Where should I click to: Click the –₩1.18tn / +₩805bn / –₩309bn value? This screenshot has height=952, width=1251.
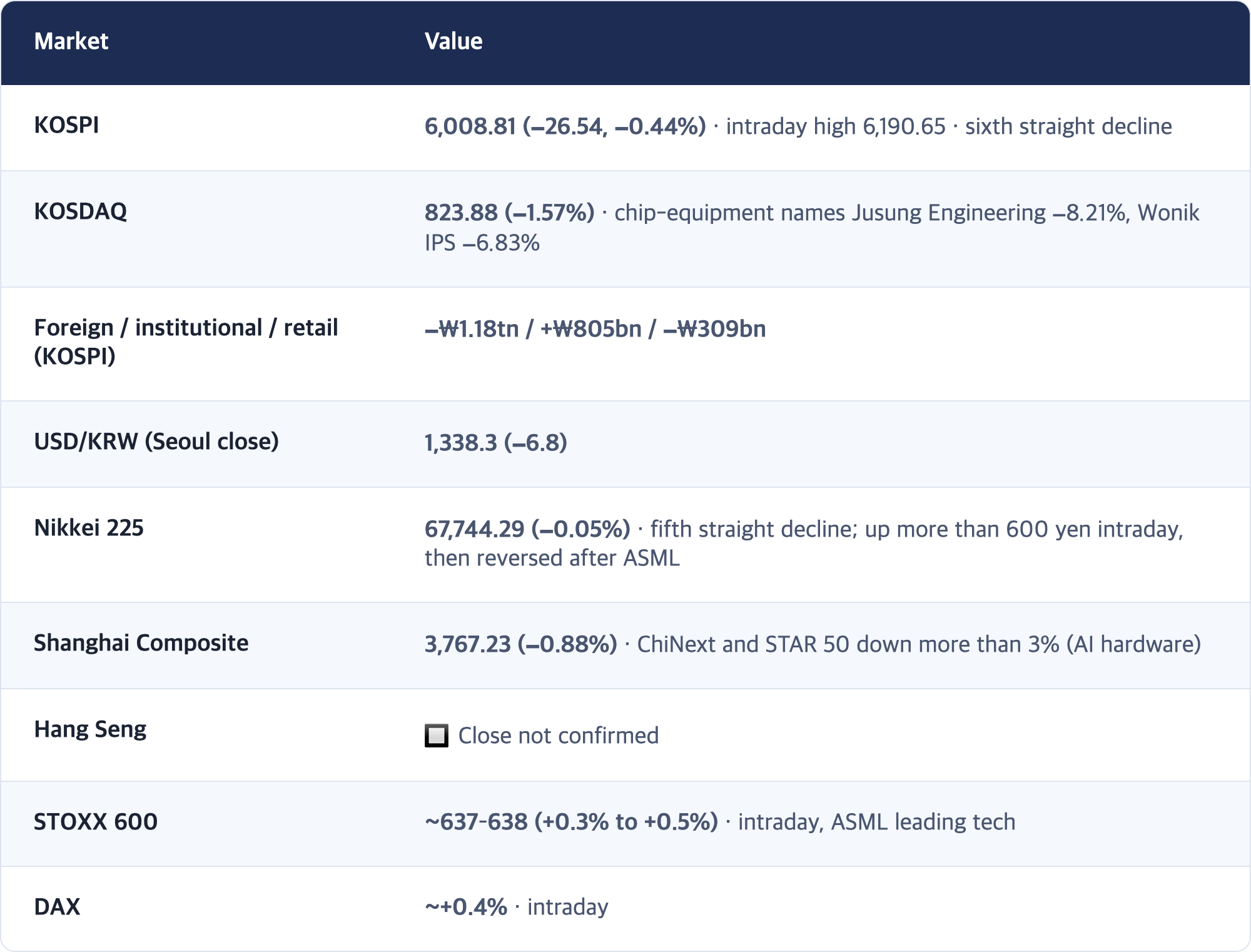coord(595,329)
